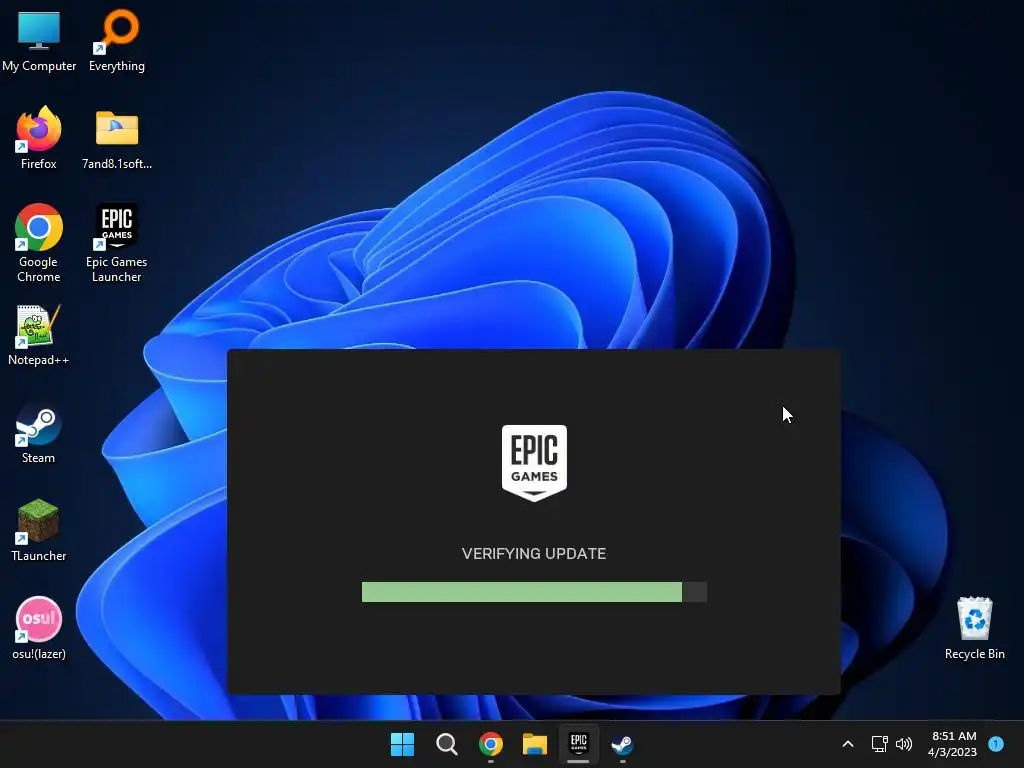Select the Recycle Bin icon
The image size is (1024, 768).
[x=974, y=628]
